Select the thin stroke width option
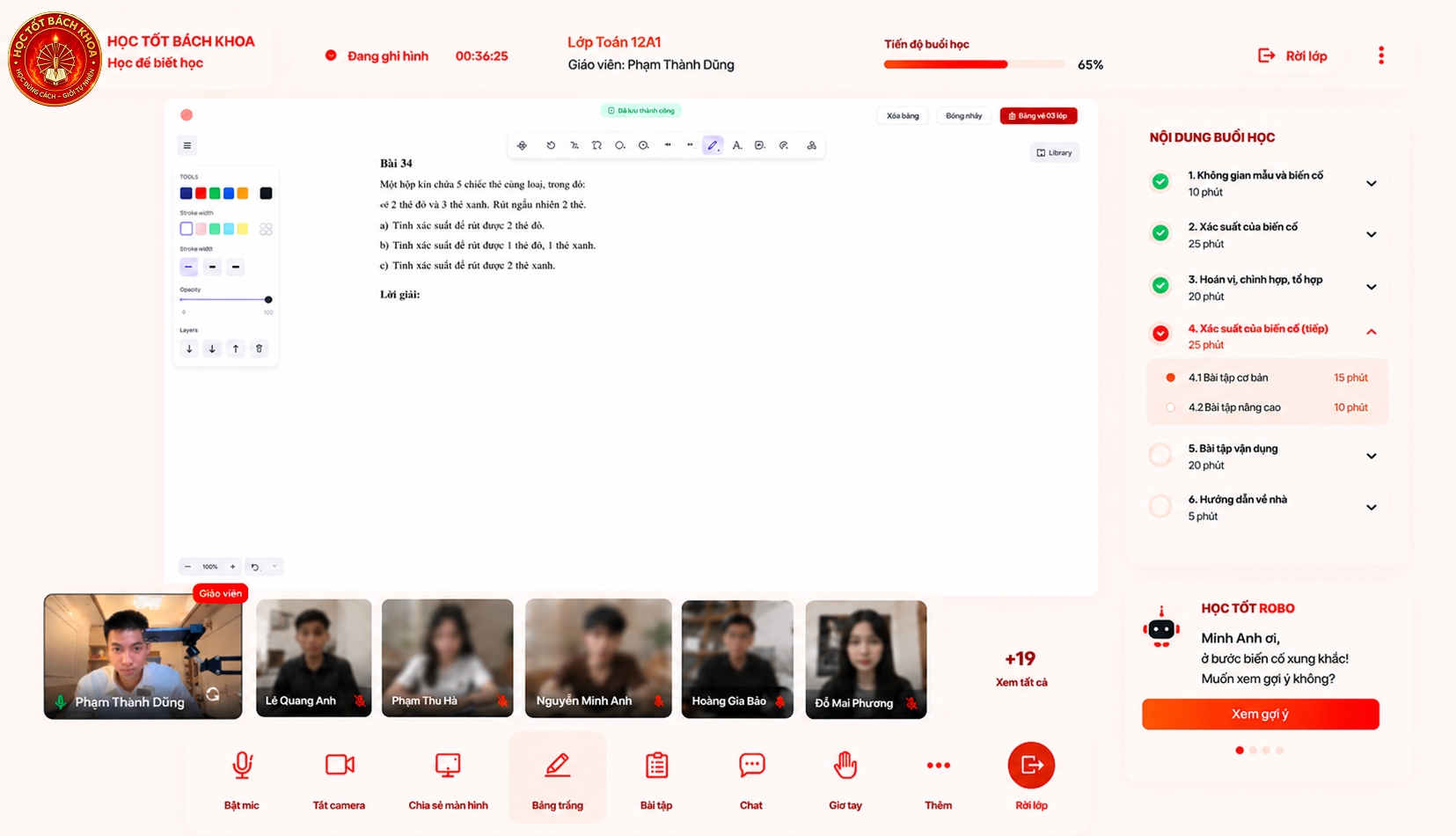The height and width of the screenshot is (836, 1456). click(x=189, y=267)
